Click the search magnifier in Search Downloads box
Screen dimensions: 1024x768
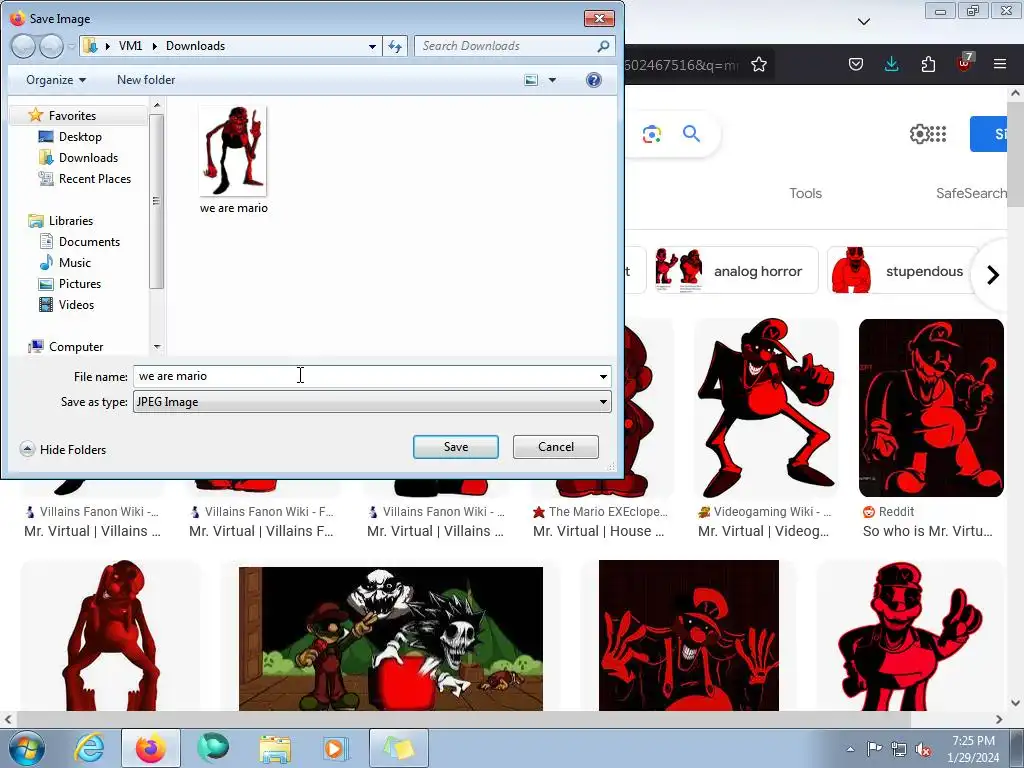[x=603, y=46]
